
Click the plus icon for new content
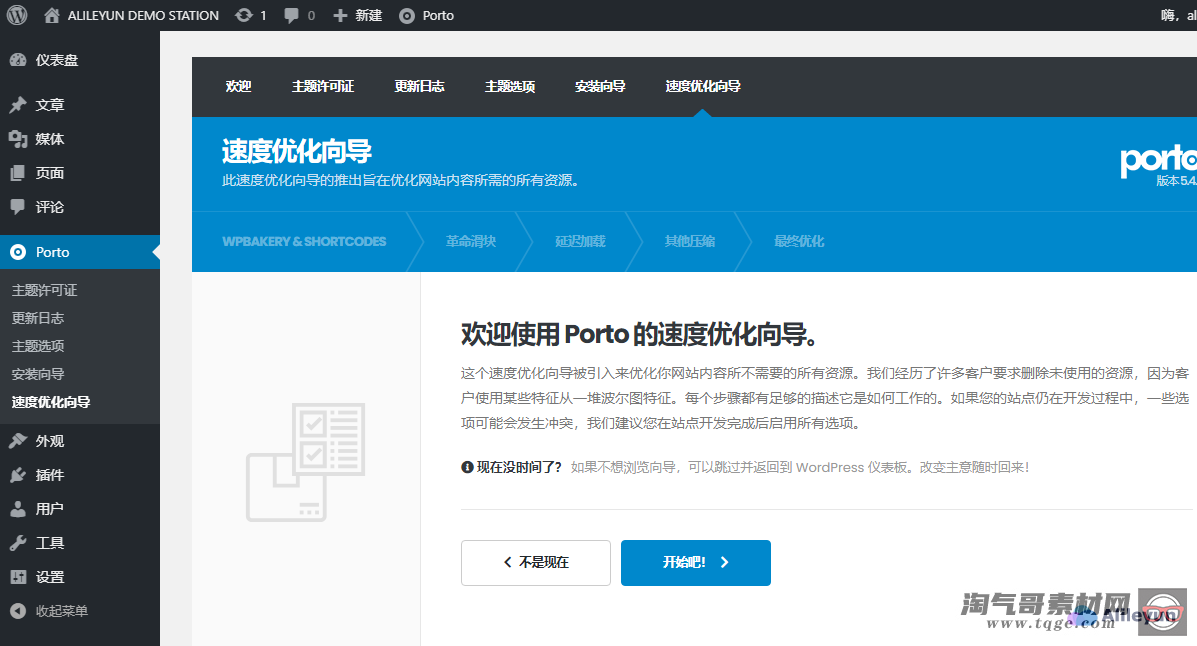pyautogui.click(x=340, y=15)
